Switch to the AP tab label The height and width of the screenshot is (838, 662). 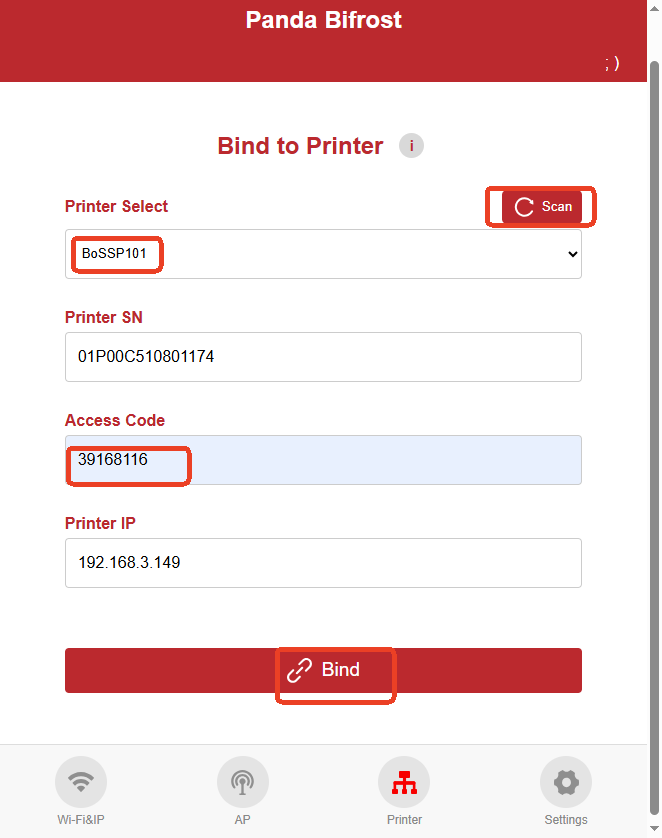242,820
